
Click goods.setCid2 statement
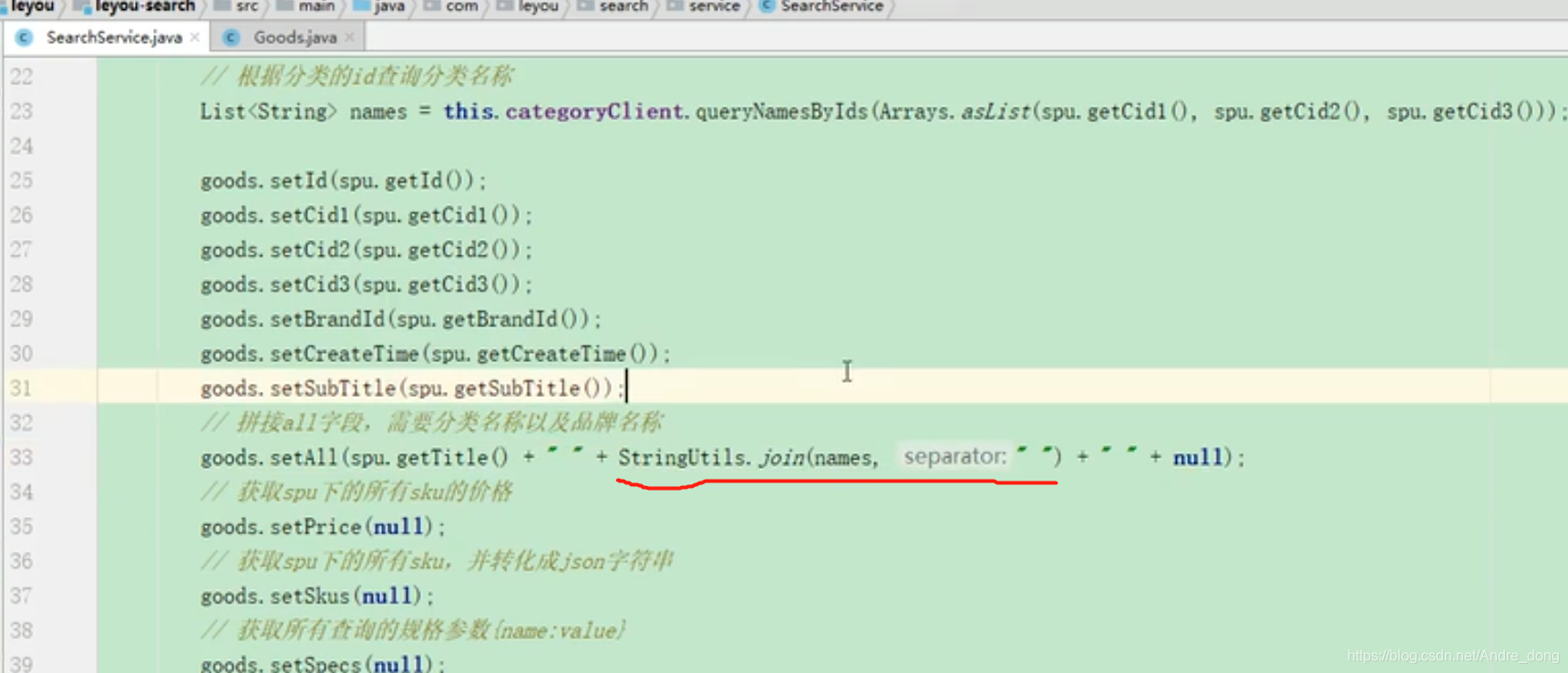[366, 250]
